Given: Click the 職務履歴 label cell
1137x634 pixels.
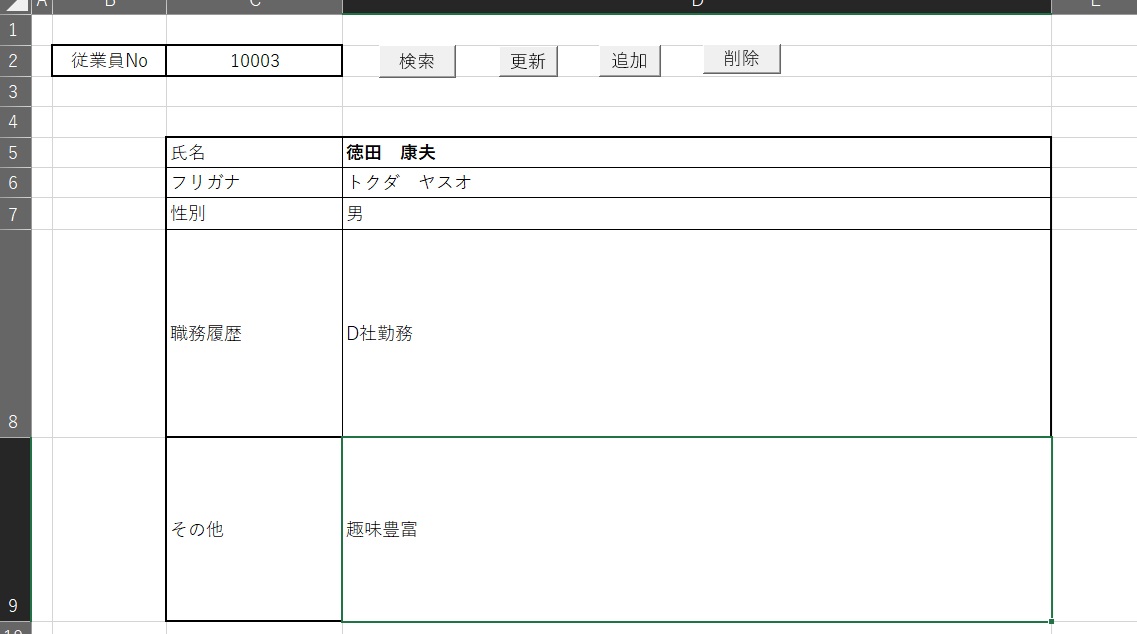Looking at the screenshot, I should (x=254, y=334).
